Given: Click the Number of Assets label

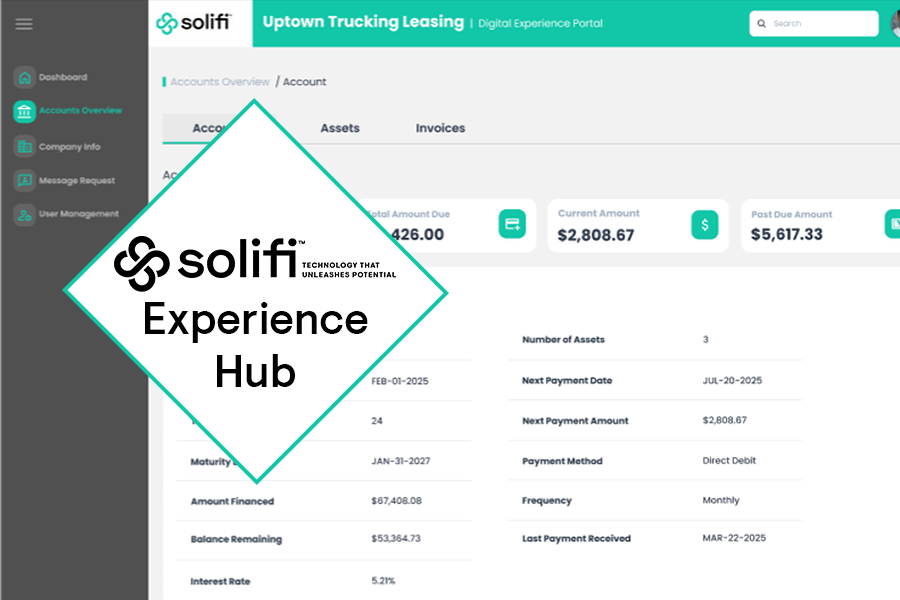Looking at the screenshot, I should pos(563,340).
